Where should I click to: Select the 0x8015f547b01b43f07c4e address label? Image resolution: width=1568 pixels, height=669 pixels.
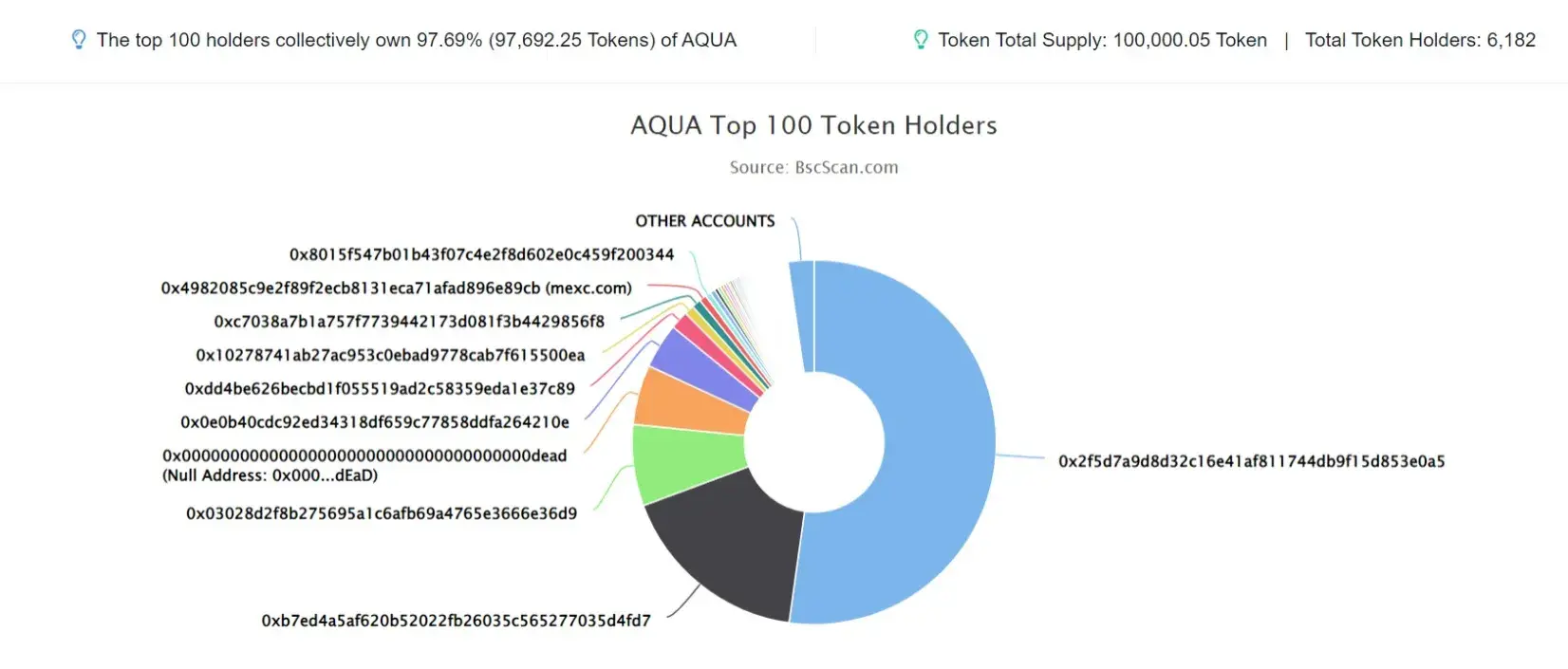tap(482, 254)
